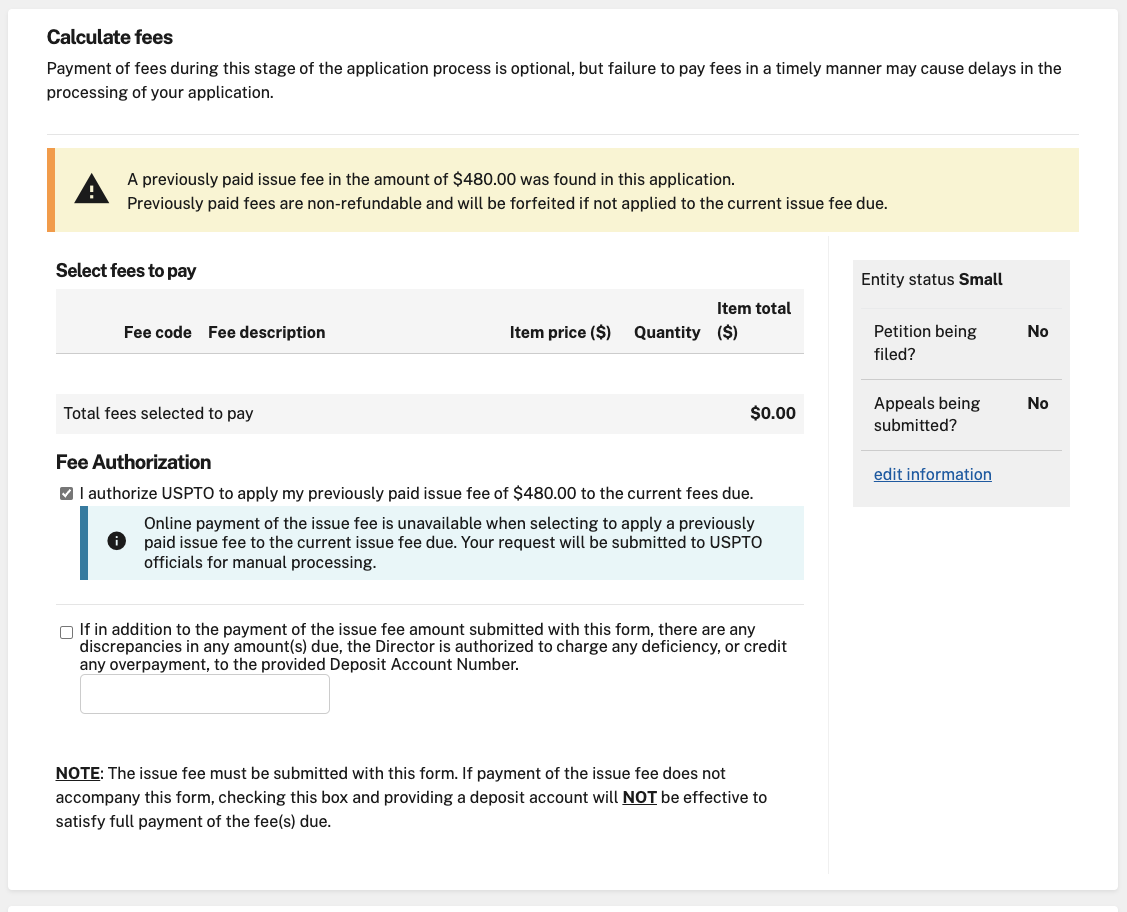Click the Select fees to pay heading

click(126, 271)
